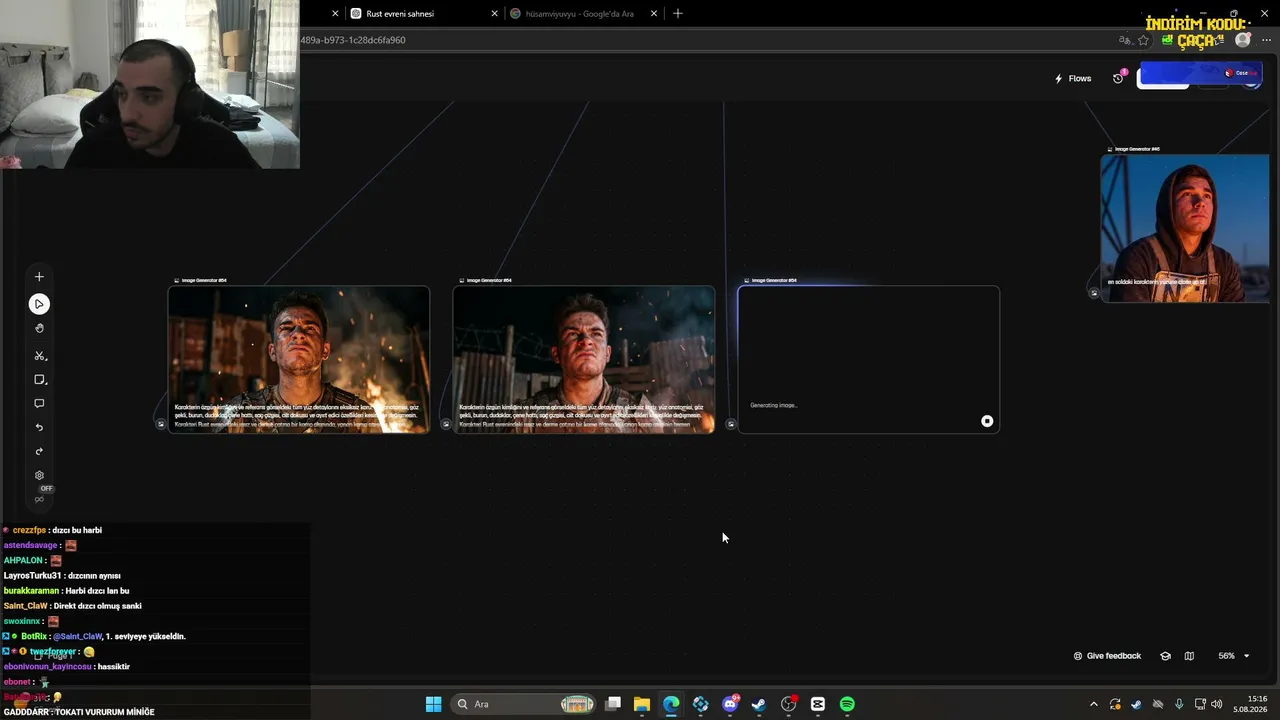Open a new browser tab
Screen dimensions: 1280x720
click(678, 14)
